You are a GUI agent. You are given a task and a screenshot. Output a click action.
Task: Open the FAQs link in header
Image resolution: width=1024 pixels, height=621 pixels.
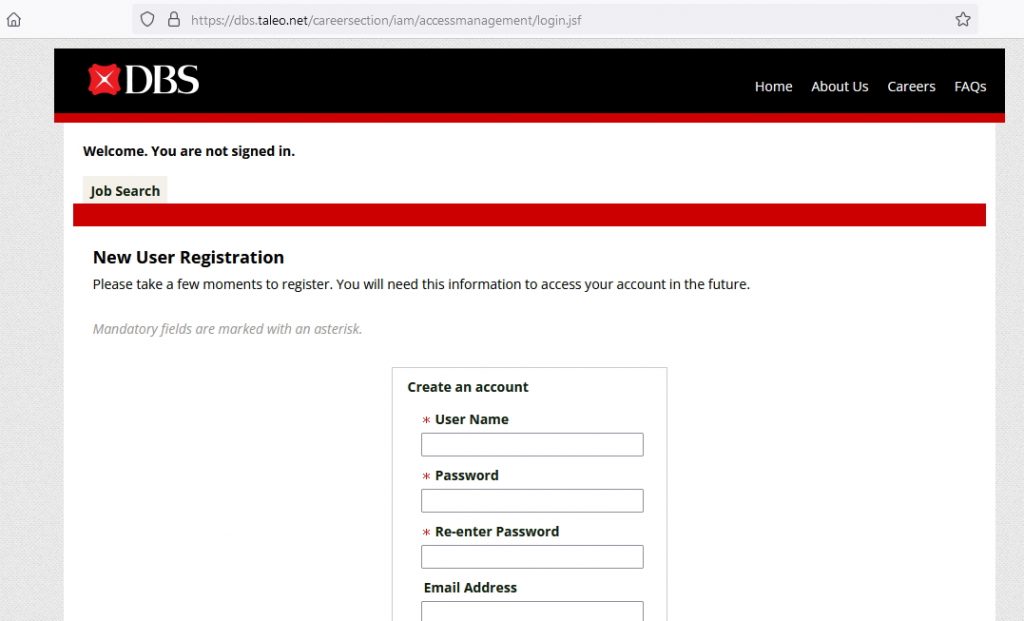point(969,87)
